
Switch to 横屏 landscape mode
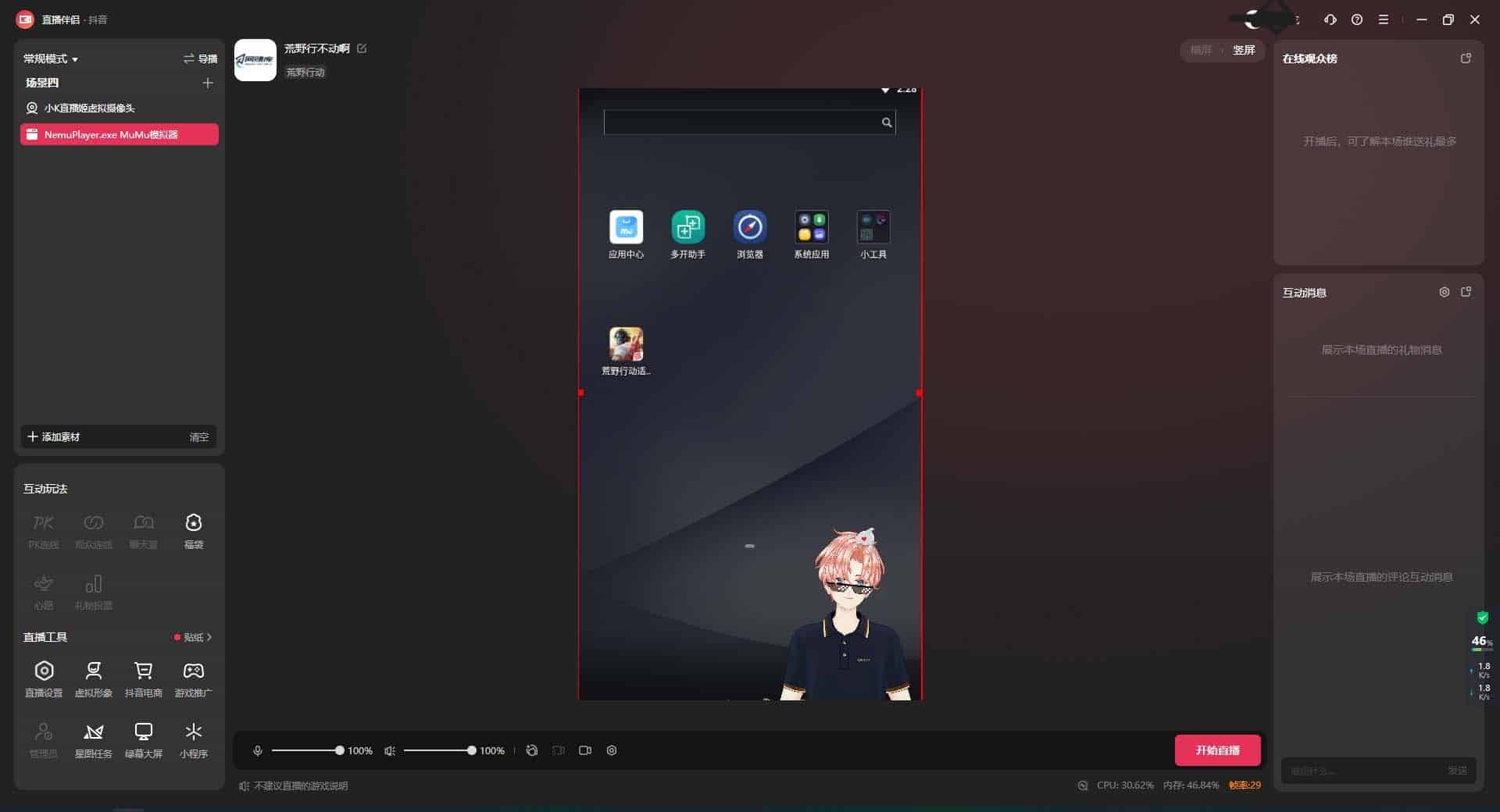tap(1201, 50)
